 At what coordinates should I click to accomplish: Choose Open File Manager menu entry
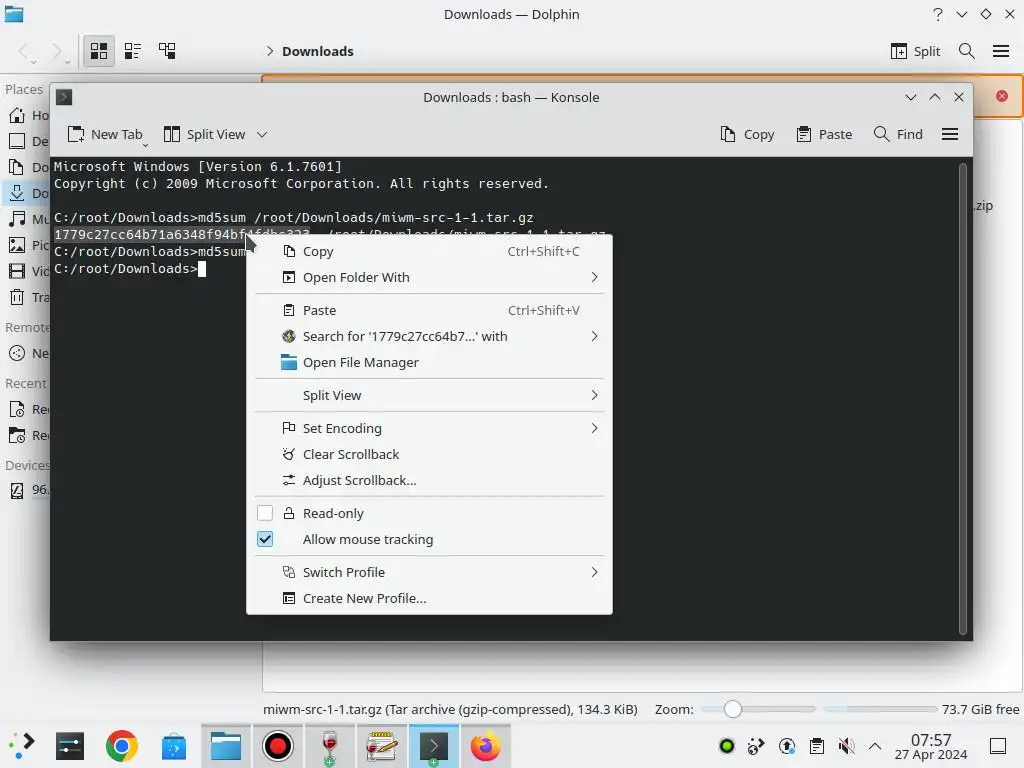click(x=429, y=362)
